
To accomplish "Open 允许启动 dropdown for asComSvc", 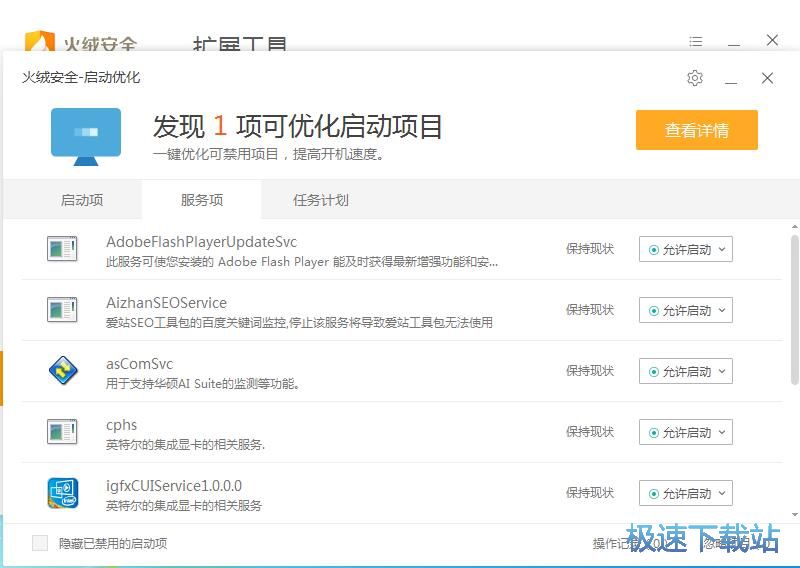I will coord(686,371).
